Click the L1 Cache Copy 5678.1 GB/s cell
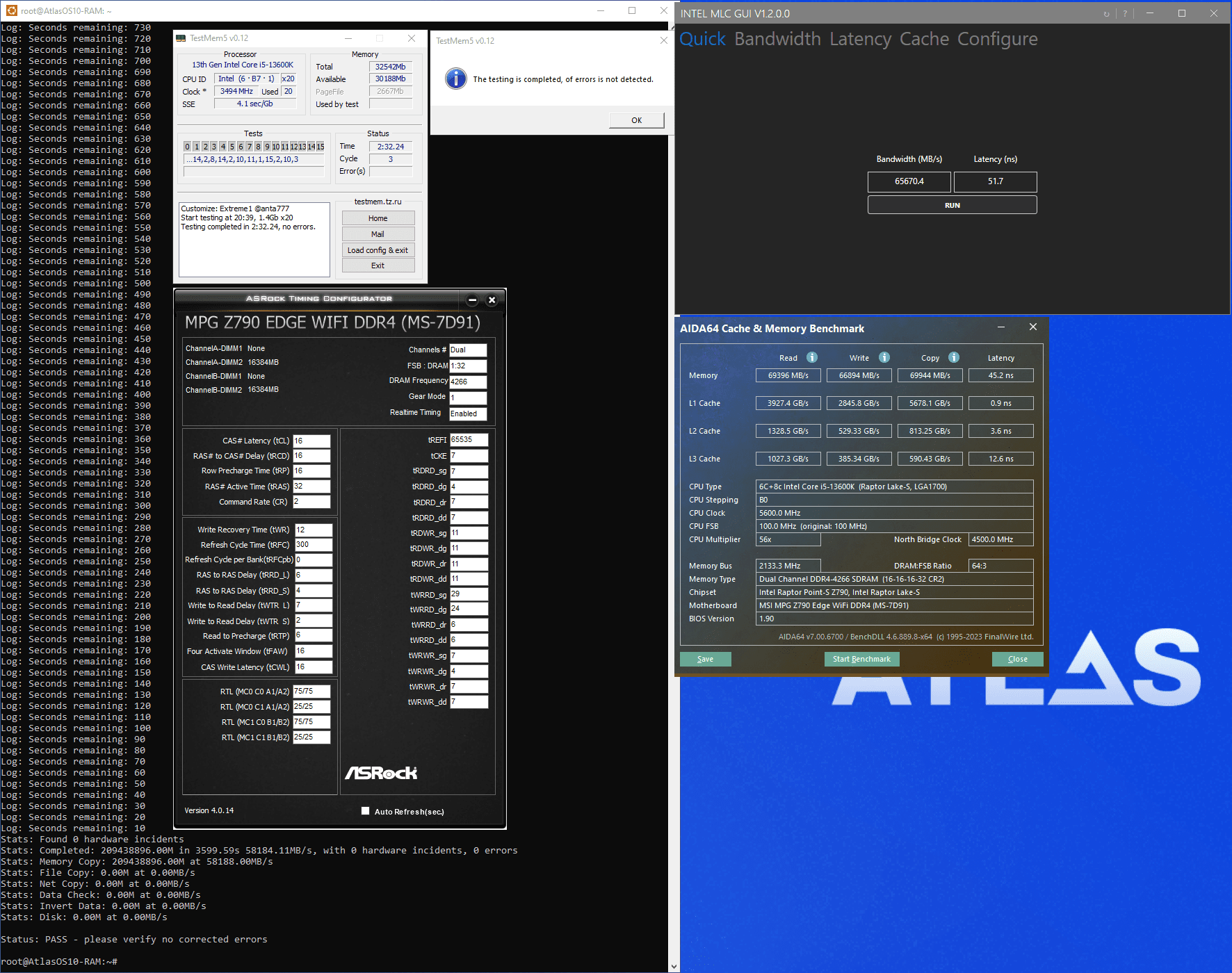This screenshot has height=973, width=1232. [930, 403]
